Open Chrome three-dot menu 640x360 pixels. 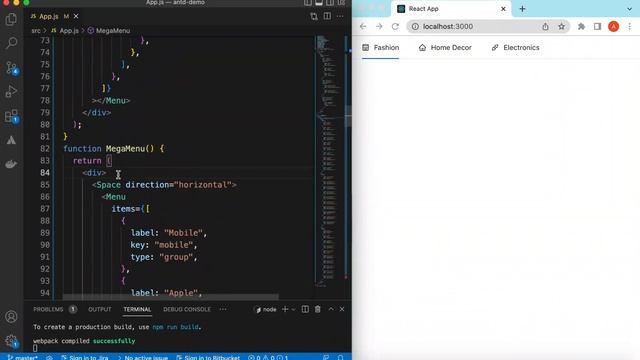(x=630, y=26)
